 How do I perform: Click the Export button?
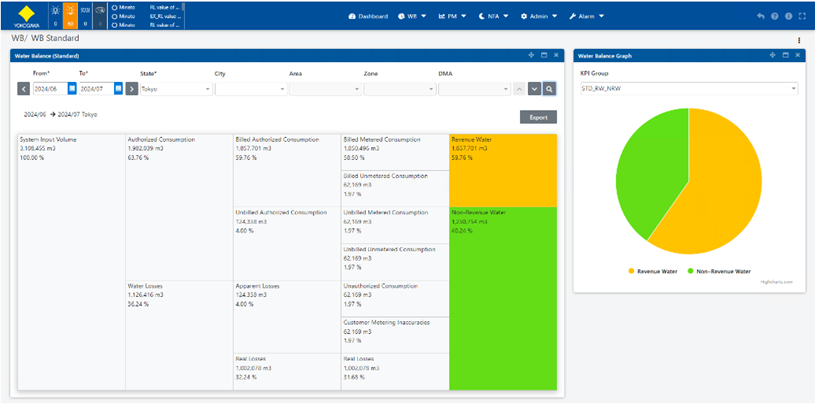(538, 117)
